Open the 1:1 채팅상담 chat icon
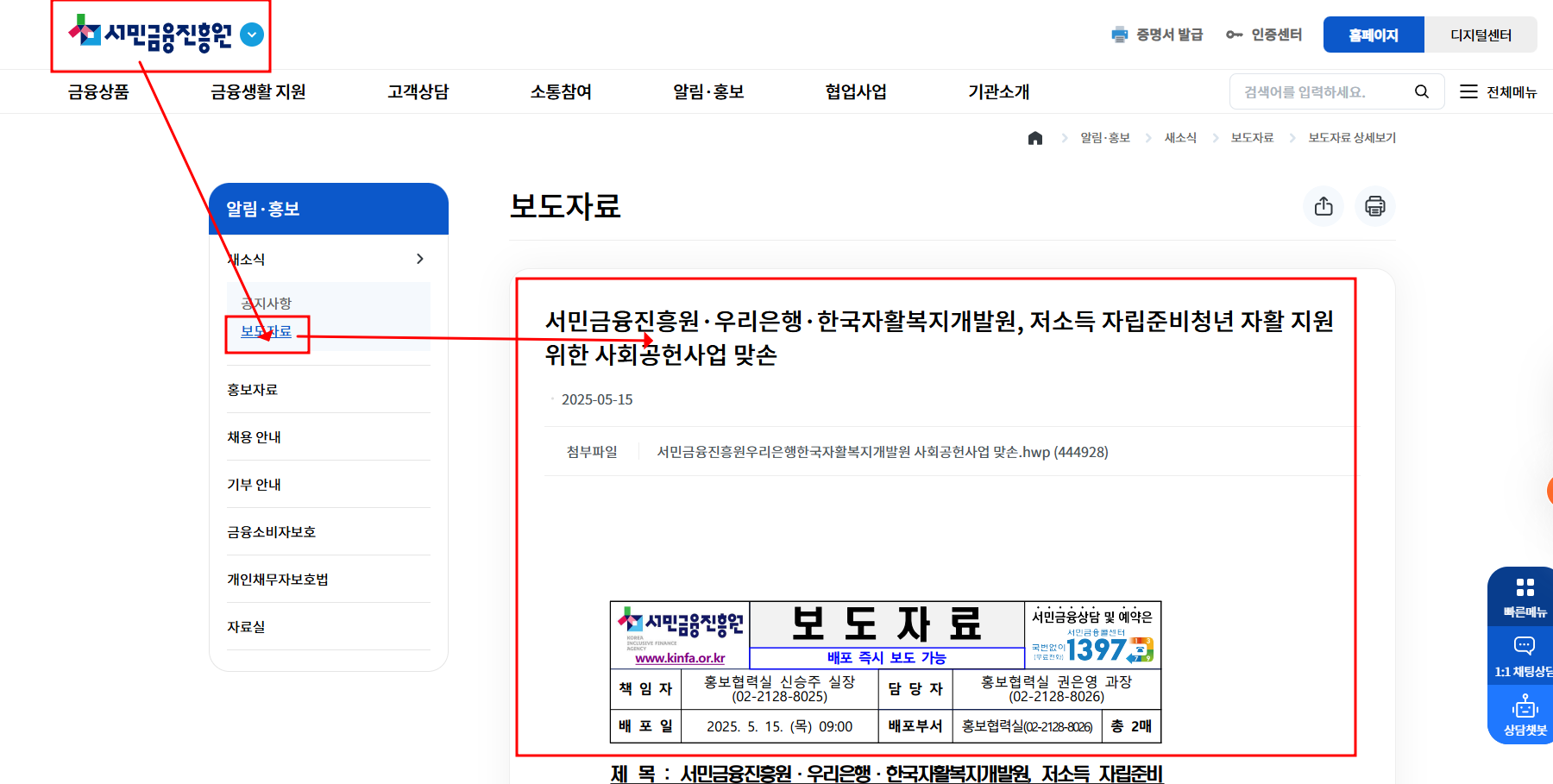 click(x=1525, y=646)
